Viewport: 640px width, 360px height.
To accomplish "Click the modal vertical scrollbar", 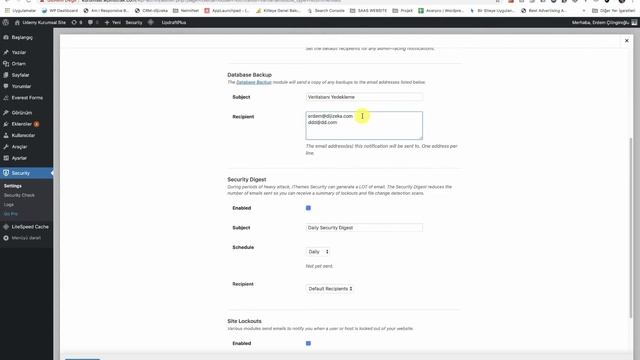I will click(631, 229).
